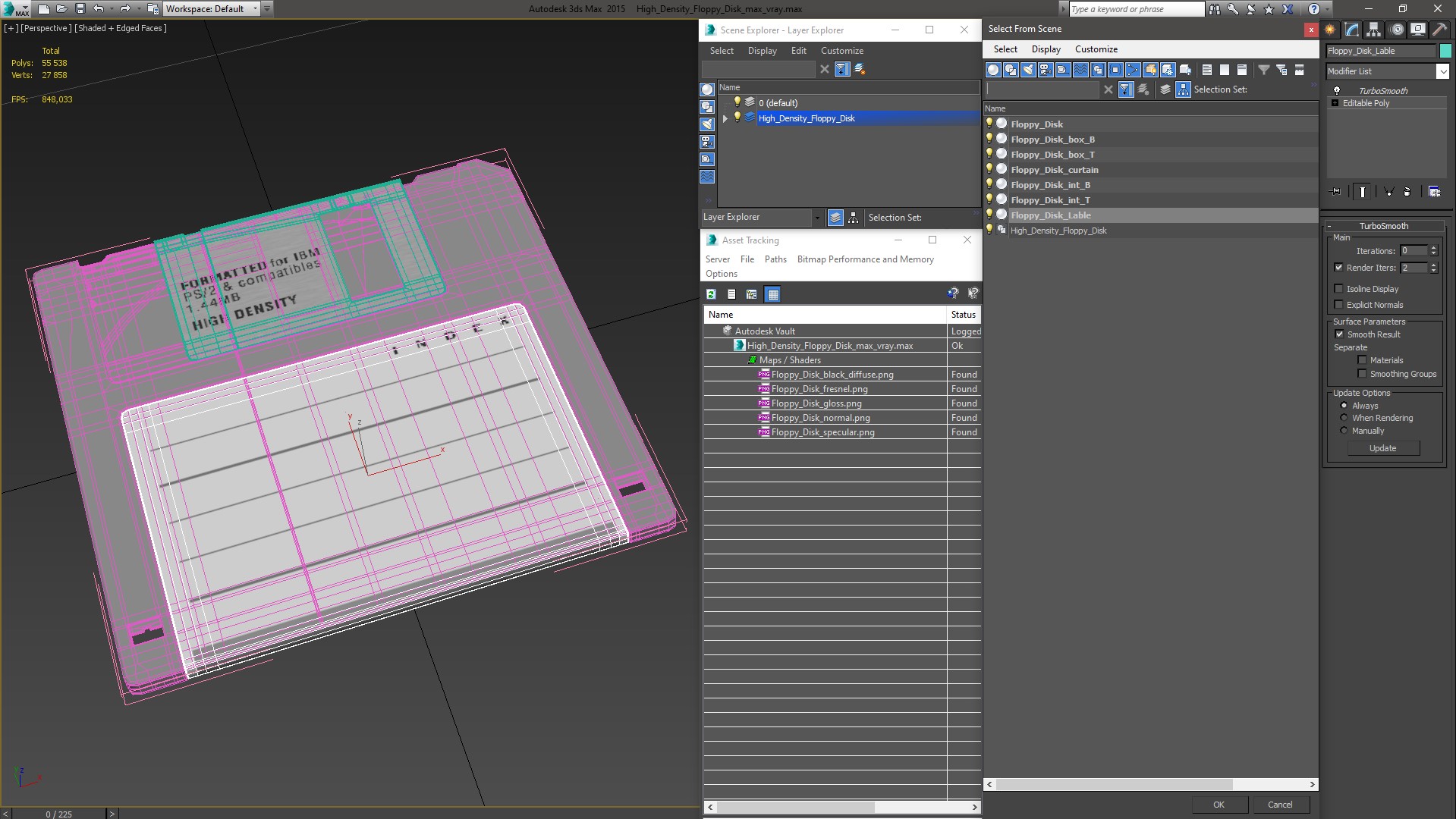Open Layer Explorer selector dropdown arrow

816,218
